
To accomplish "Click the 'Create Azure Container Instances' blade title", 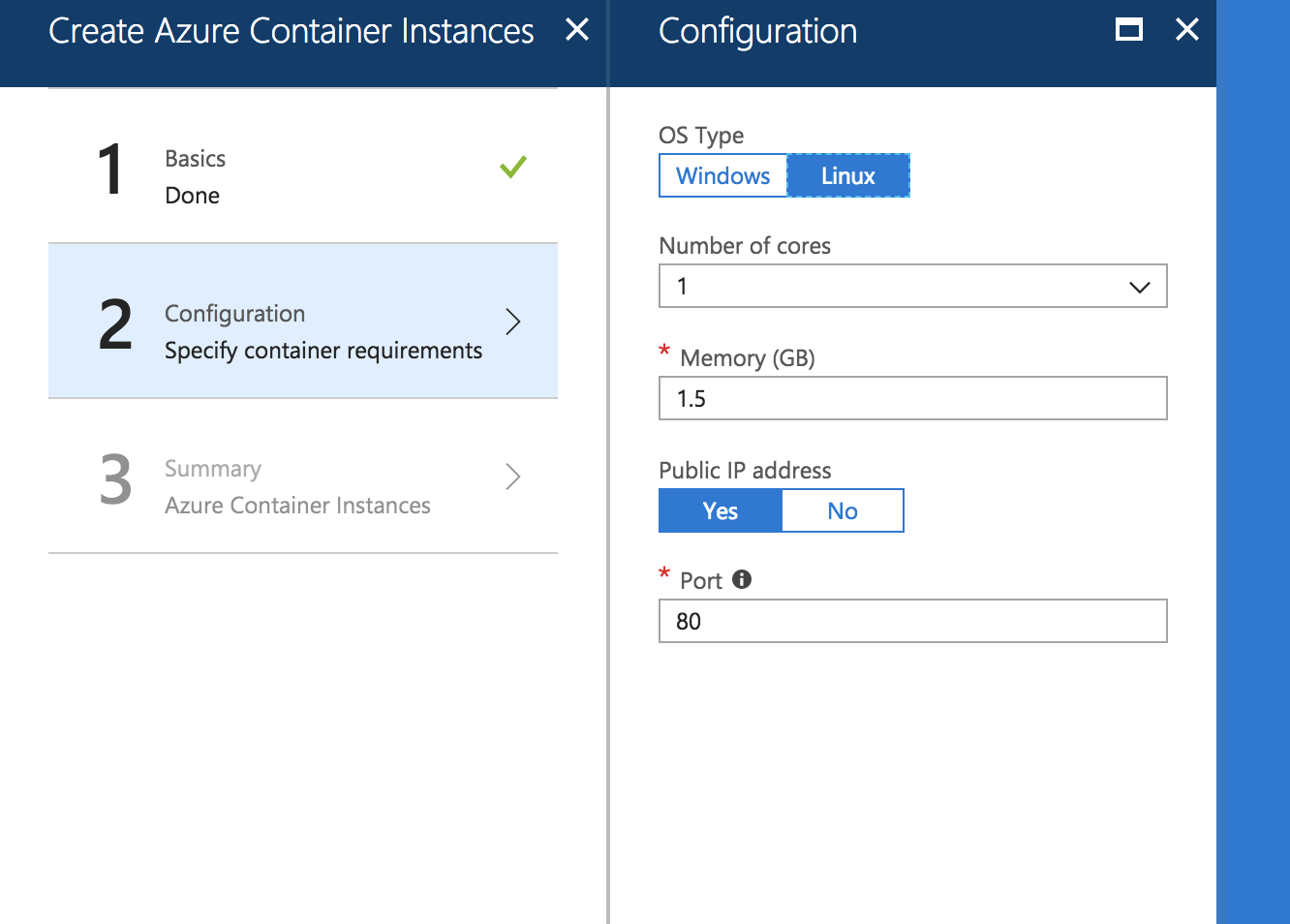I will click(291, 31).
